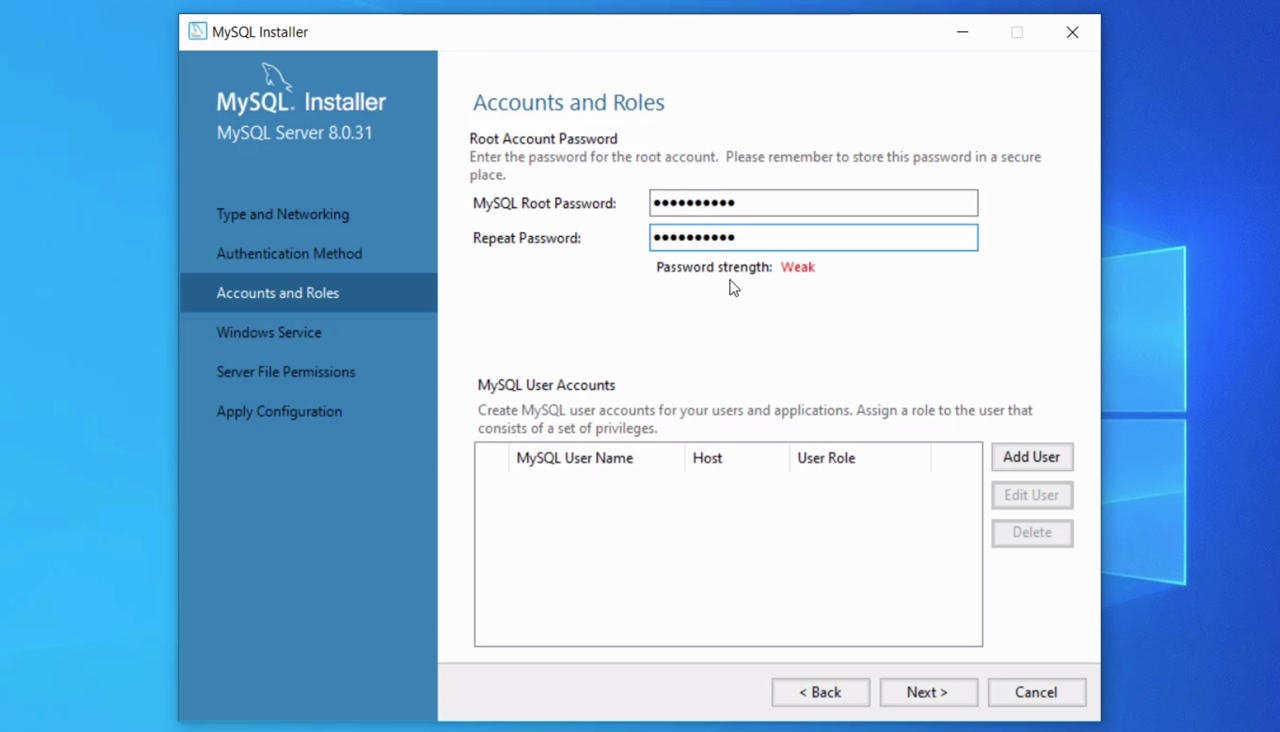
Task: Go to Type and Networking step
Action: click(283, 214)
